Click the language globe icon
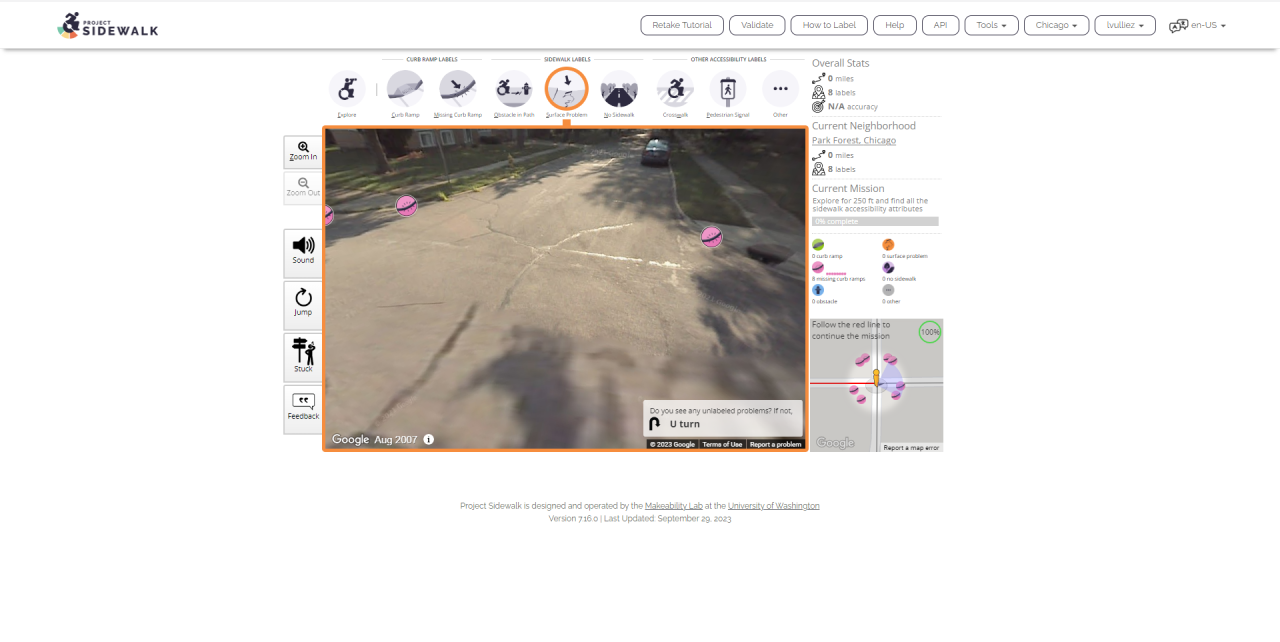 (1178, 26)
